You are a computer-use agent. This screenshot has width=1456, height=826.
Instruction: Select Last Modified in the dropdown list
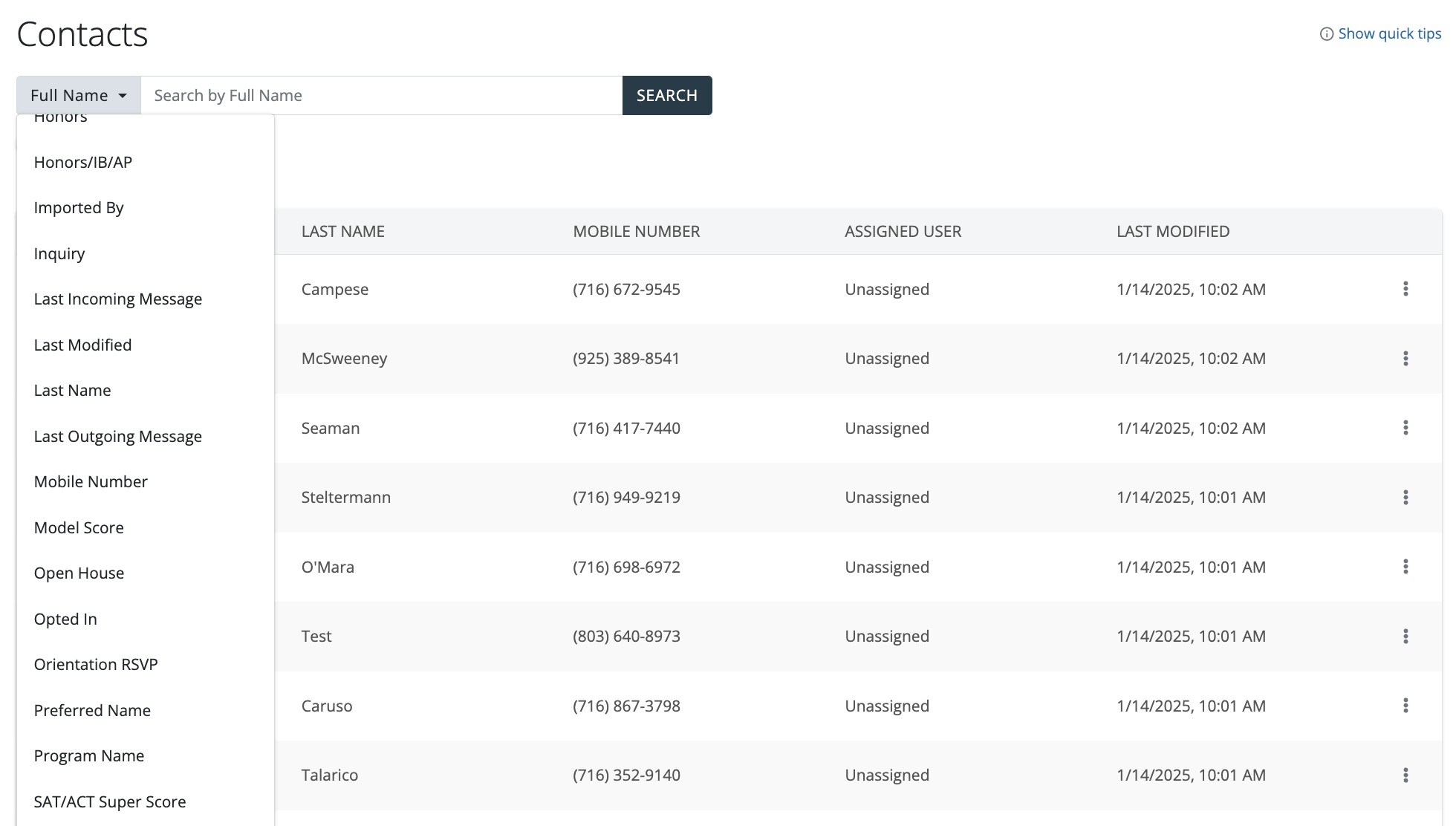click(82, 345)
